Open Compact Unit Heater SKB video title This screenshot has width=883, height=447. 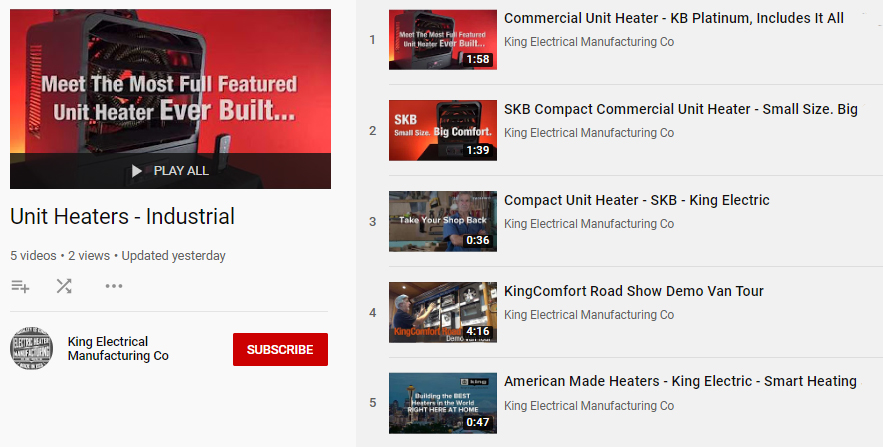click(x=636, y=200)
